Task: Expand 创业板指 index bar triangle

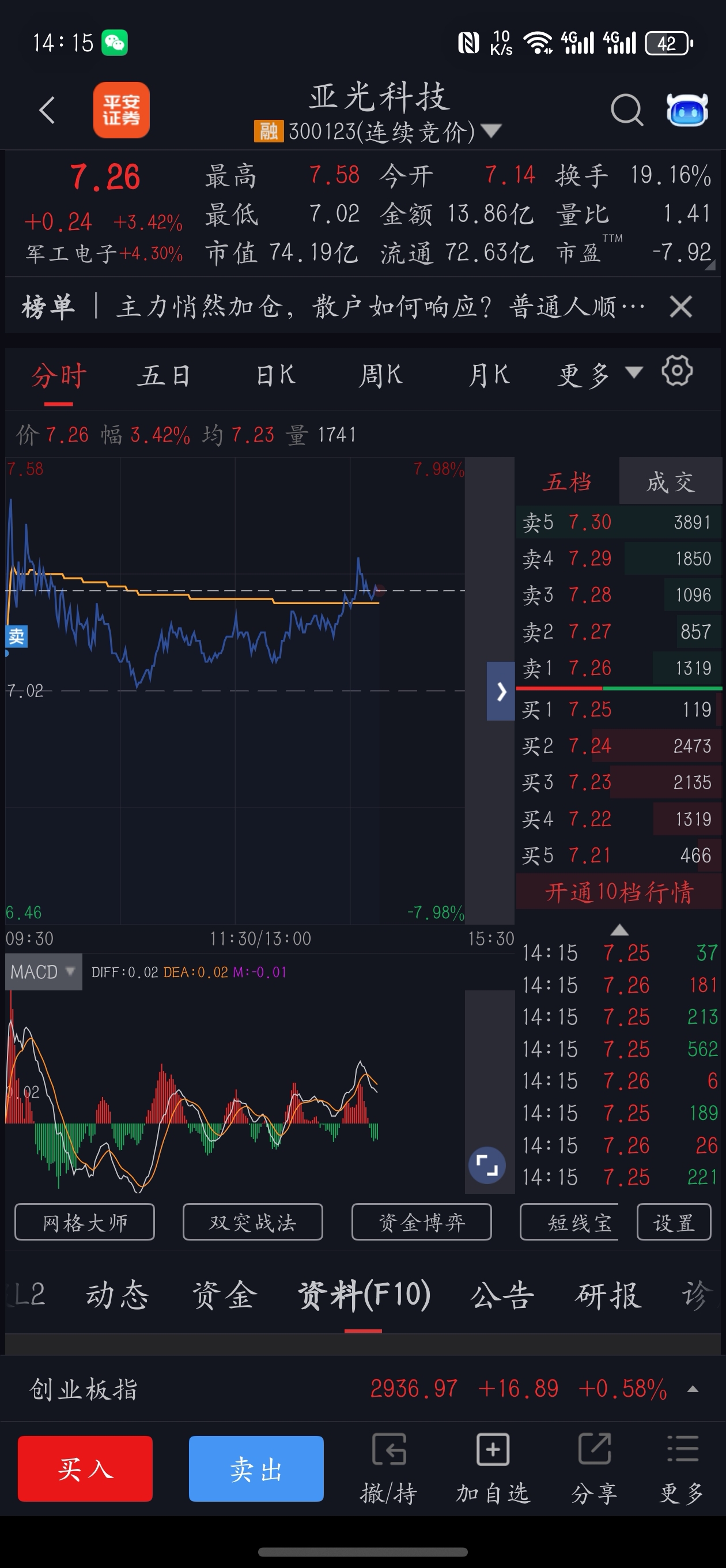Action: pyautogui.click(x=692, y=1389)
